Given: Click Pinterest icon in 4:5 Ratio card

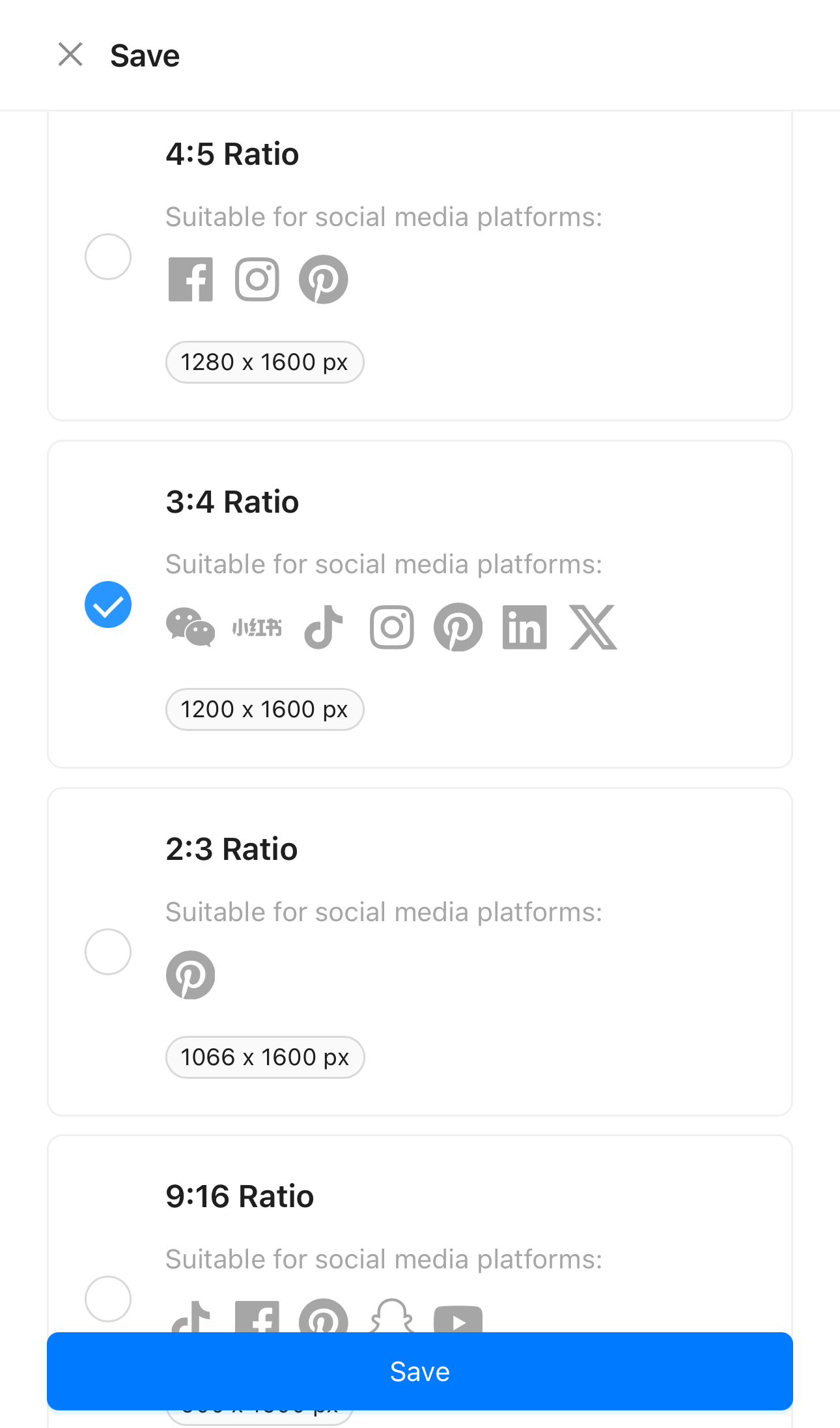Looking at the screenshot, I should 324,279.
